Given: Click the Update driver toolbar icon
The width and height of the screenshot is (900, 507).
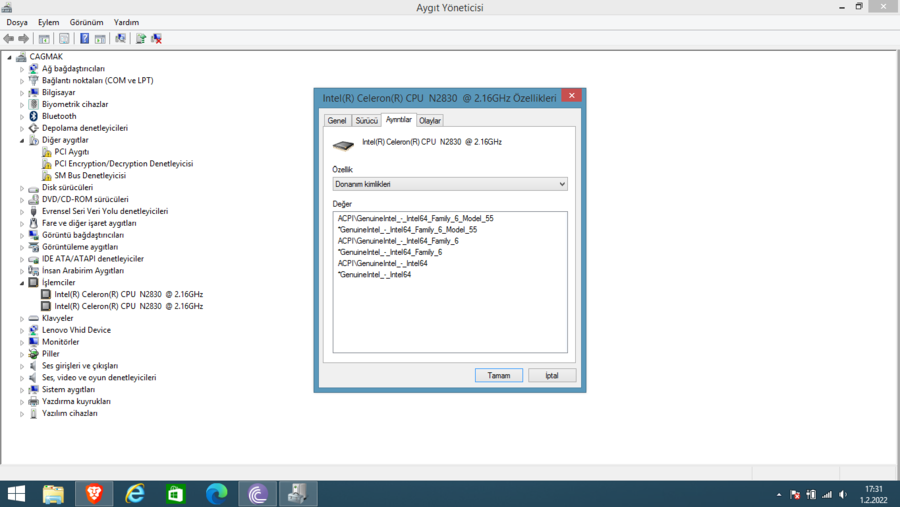Looking at the screenshot, I should (140, 38).
